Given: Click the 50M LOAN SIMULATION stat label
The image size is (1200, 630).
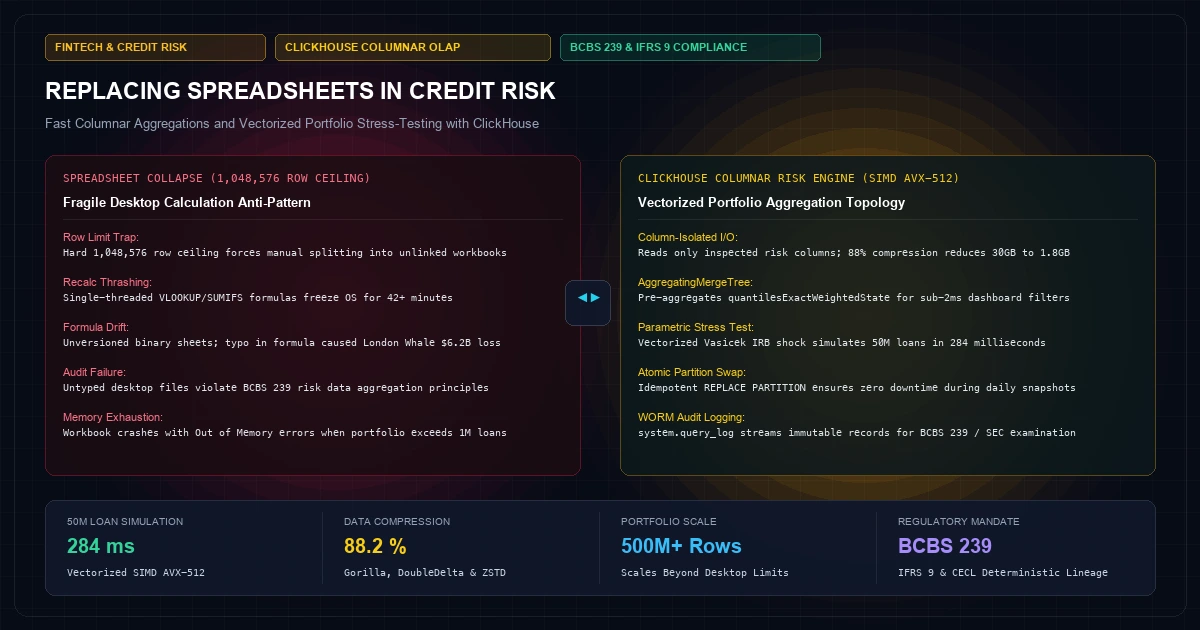Looking at the screenshot, I should [x=125, y=522].
